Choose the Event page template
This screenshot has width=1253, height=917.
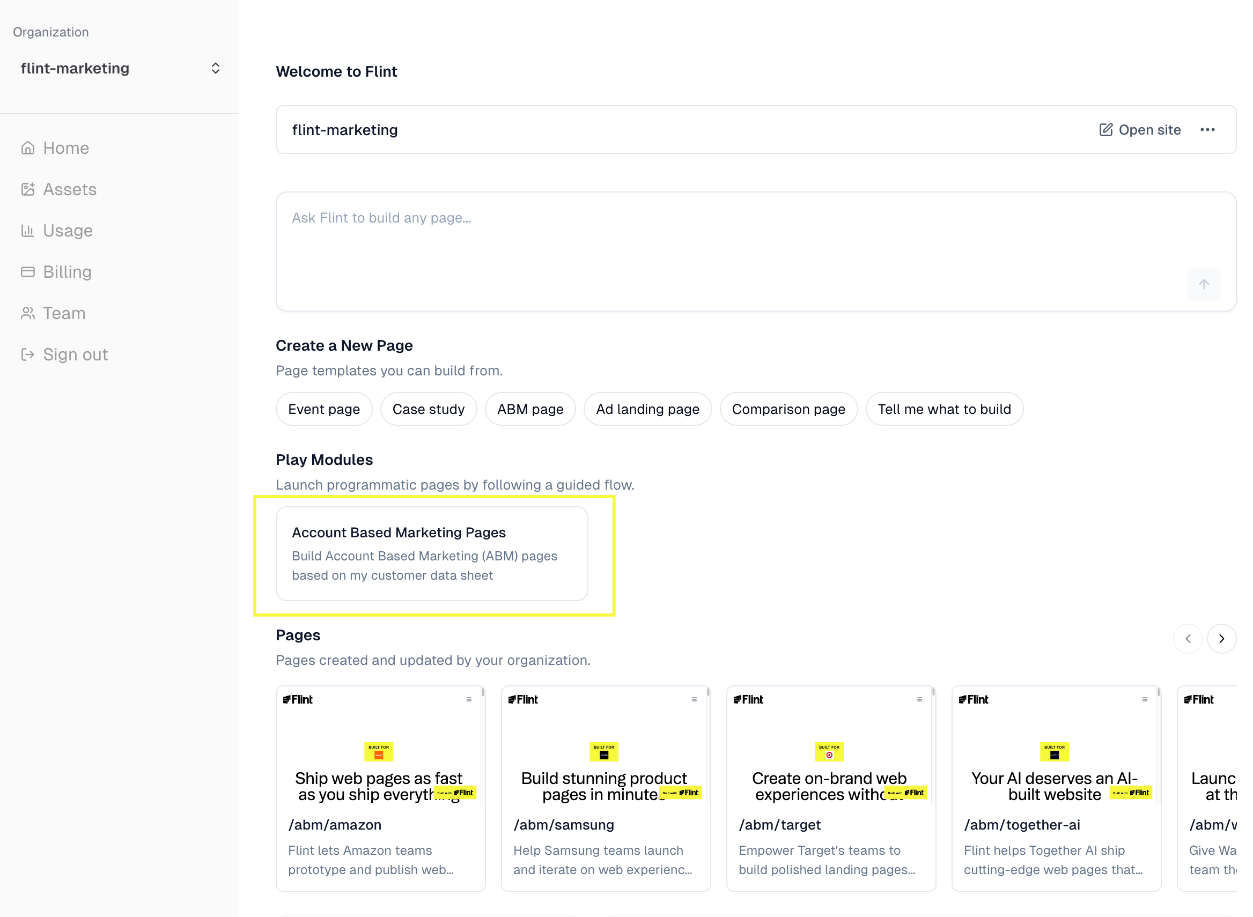pyautogui.click(x=324, y=409)
